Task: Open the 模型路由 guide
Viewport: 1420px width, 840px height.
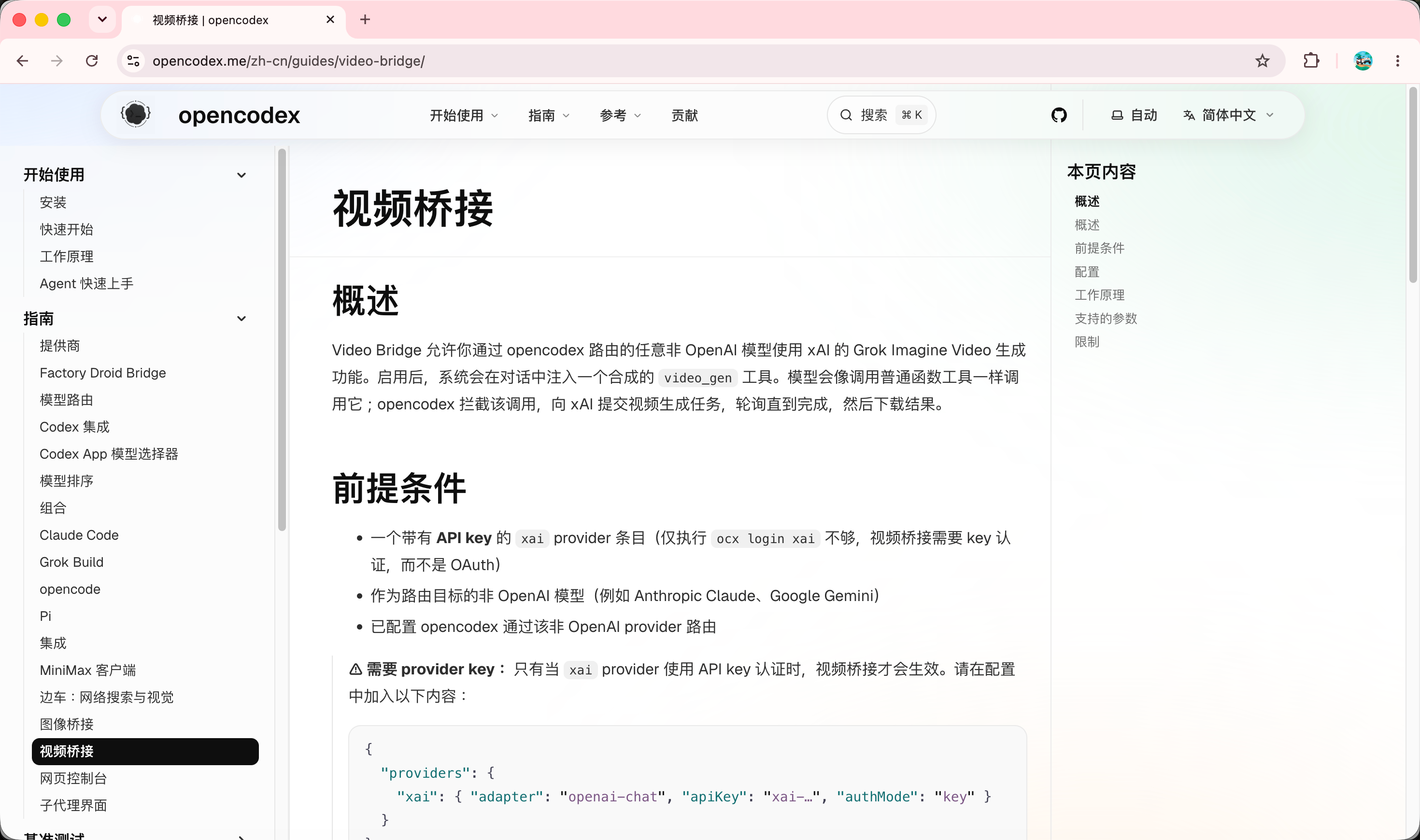Action: tap(66, 400)
